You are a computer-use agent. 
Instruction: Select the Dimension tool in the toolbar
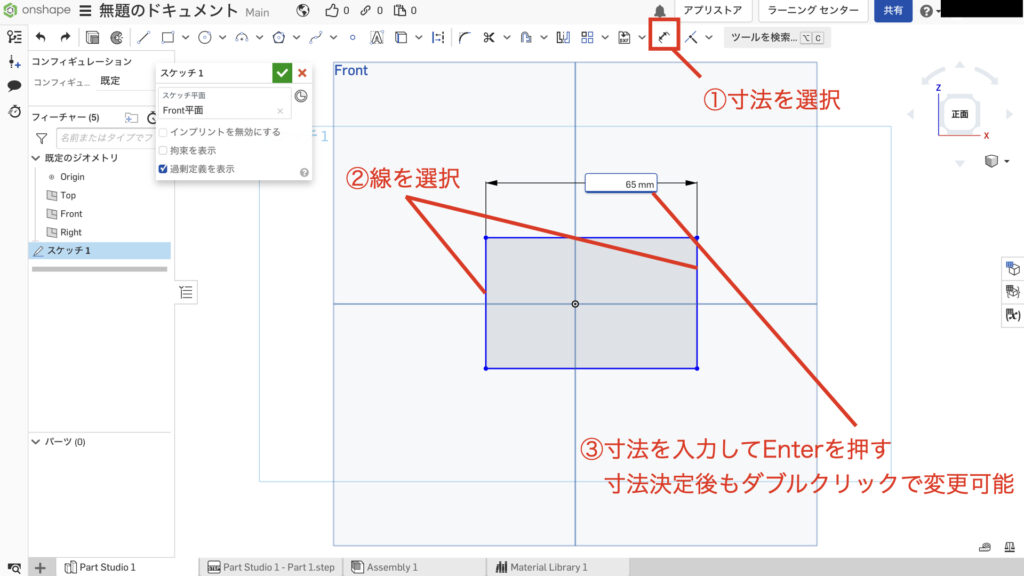664,37
